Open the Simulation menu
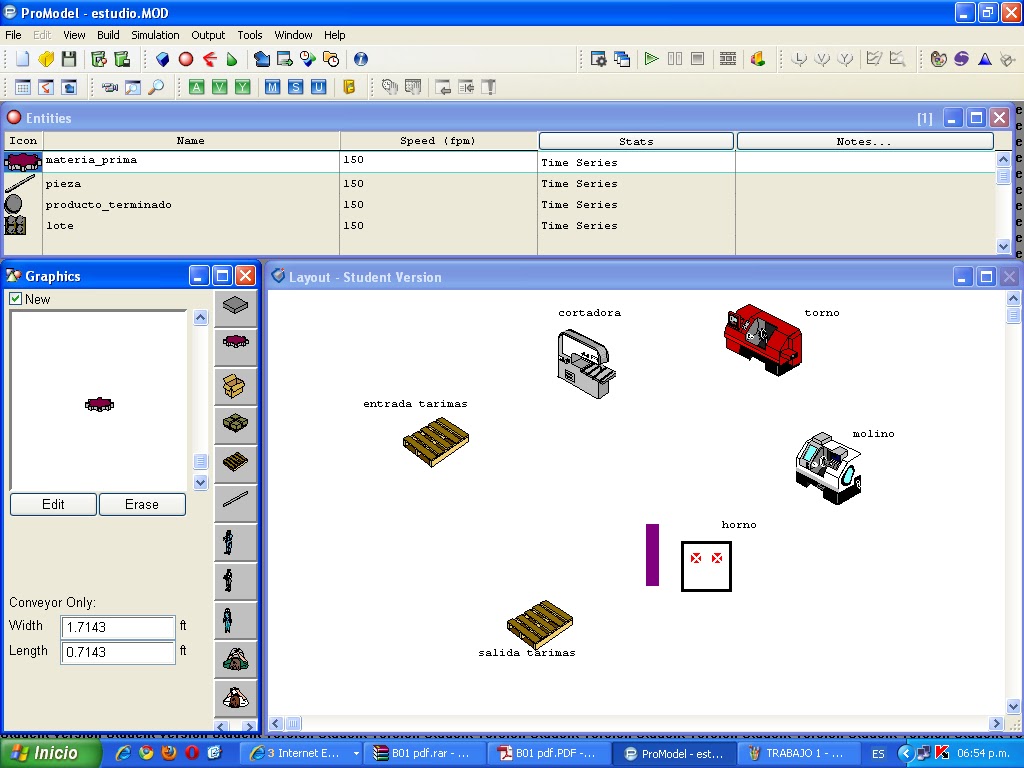Screen dimensions: 1024x768 pyautogui.click(x=155, y=34)
